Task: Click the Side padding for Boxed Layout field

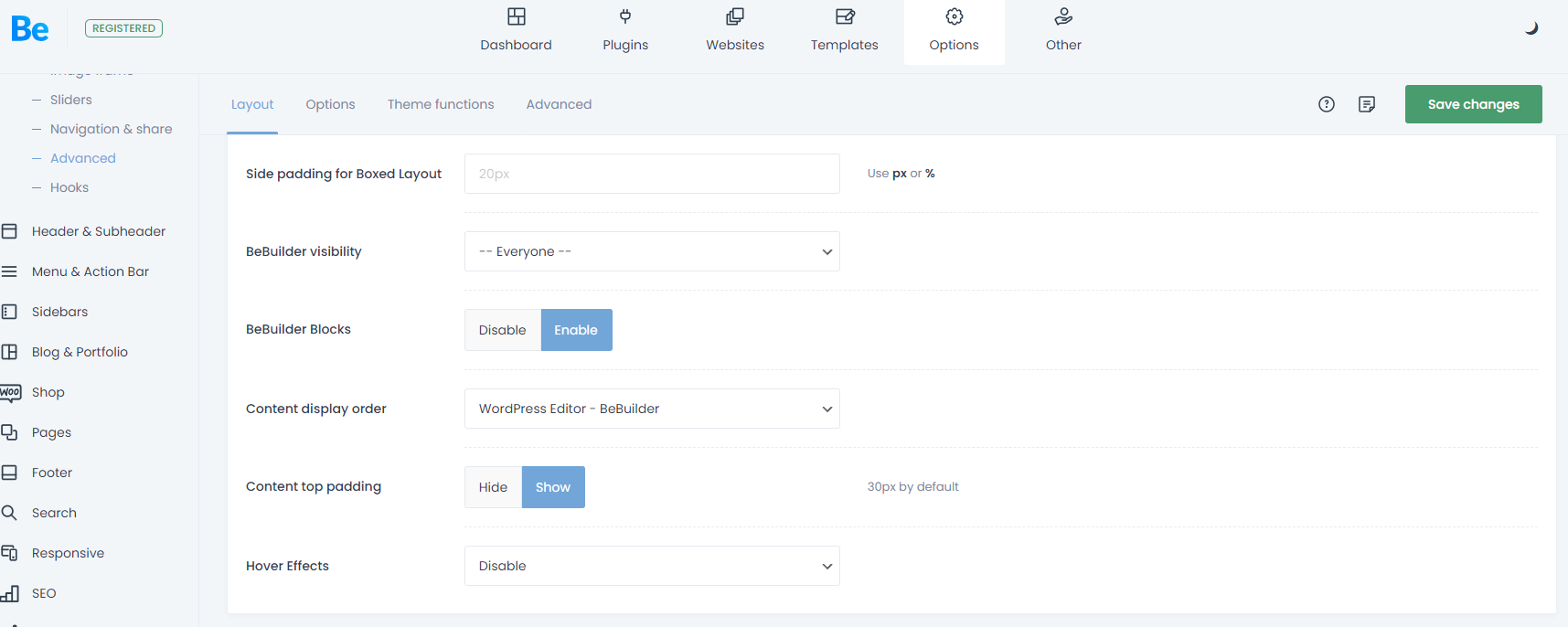Action: pyautogui.click(x=652, y=174)
